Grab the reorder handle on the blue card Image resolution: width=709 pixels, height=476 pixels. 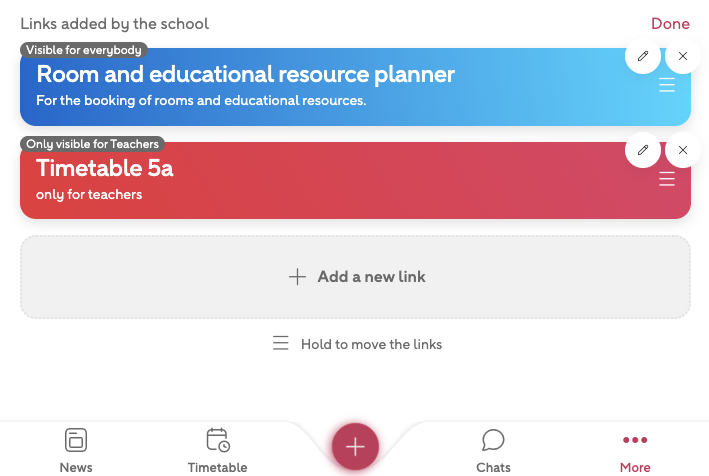[x=667, y=86]
